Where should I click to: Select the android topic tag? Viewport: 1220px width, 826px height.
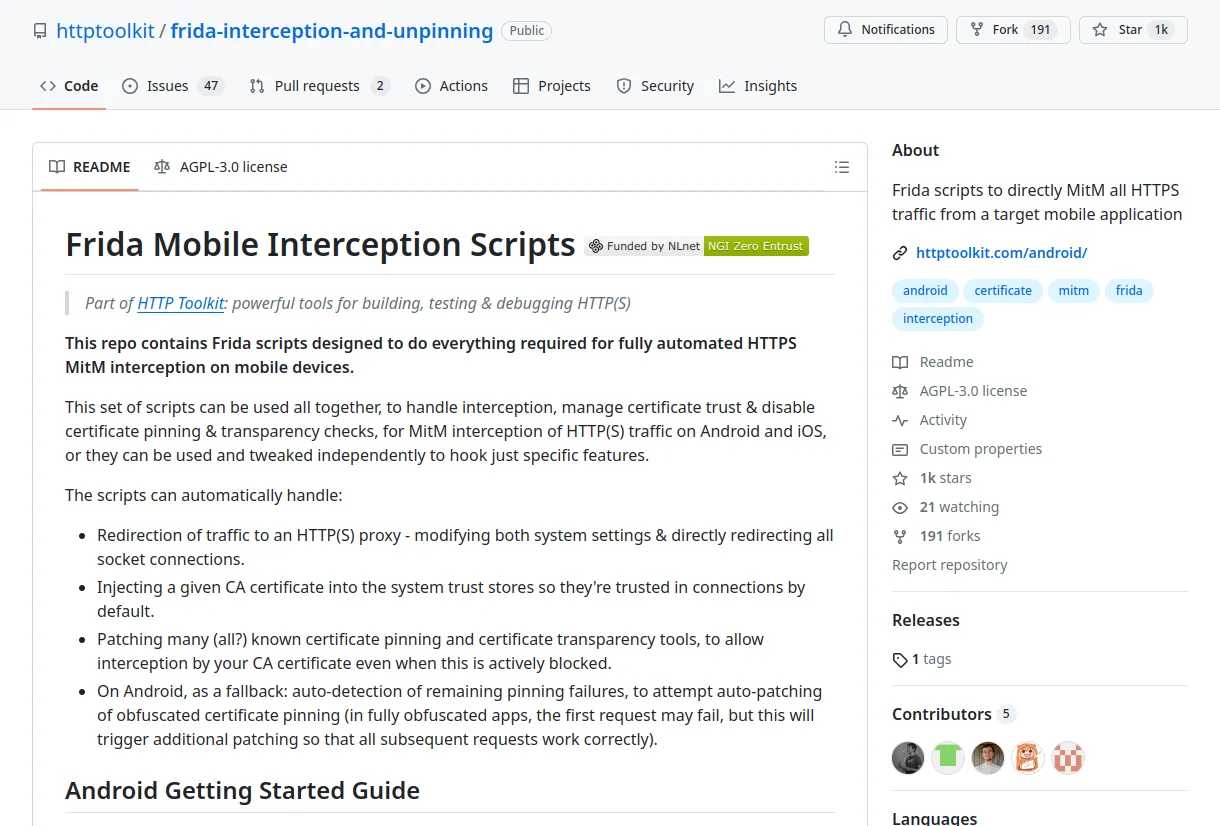point(925,291)
